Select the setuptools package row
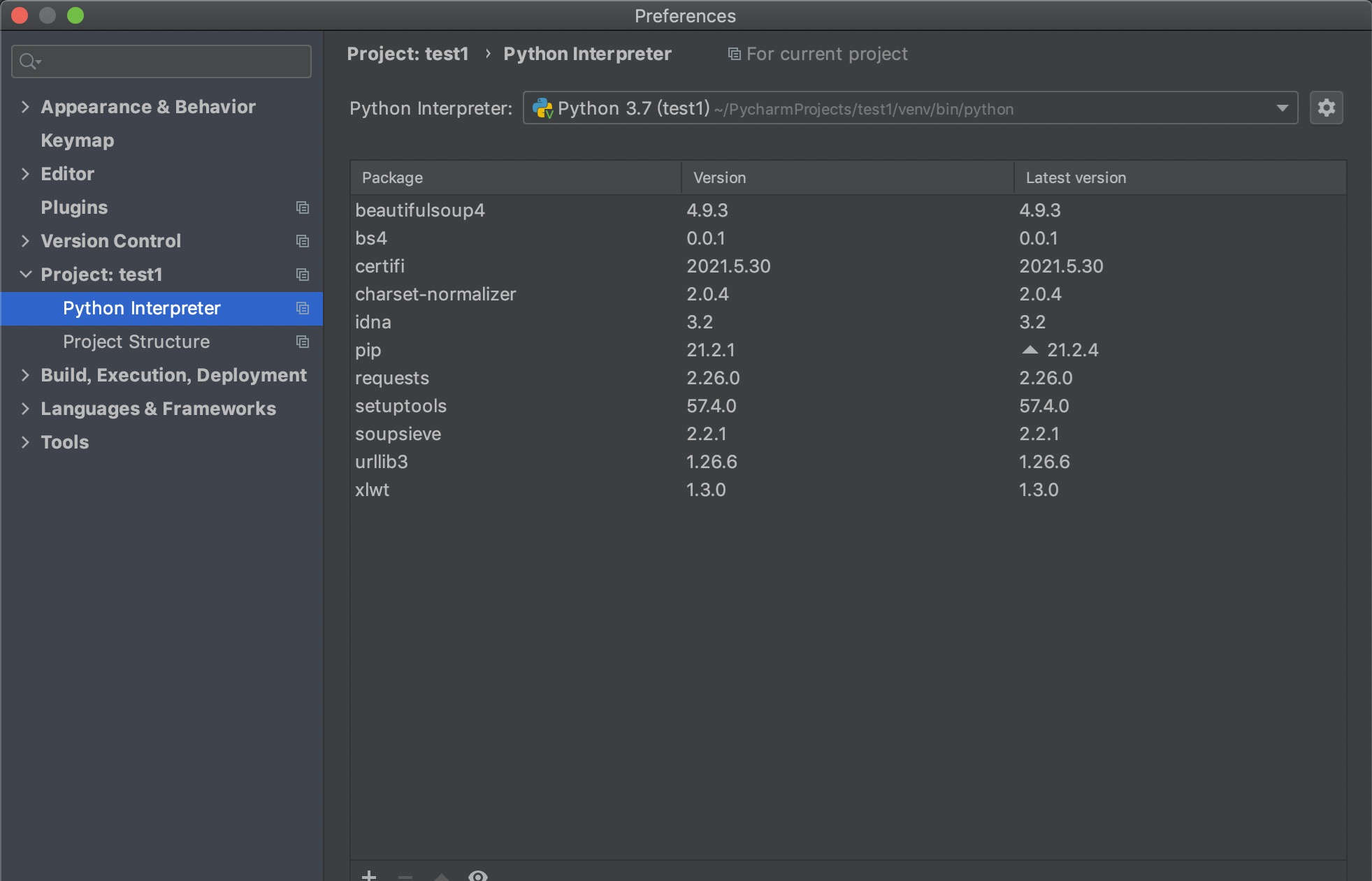Screen dimensions: 1372x881 click(848, 406)
